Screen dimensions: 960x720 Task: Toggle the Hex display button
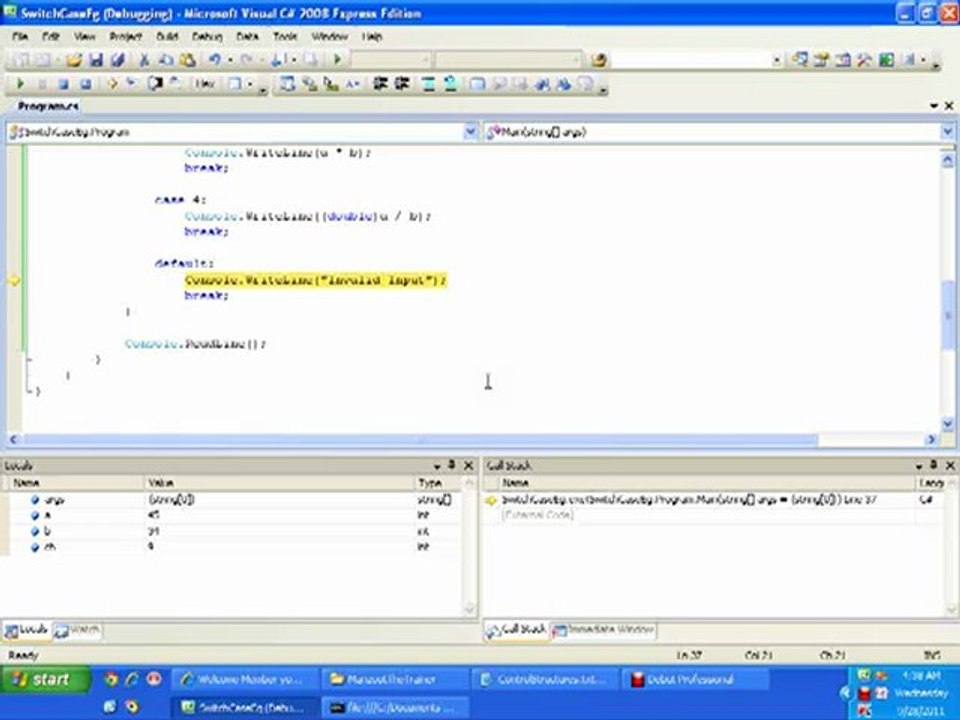tap(205, 85)
